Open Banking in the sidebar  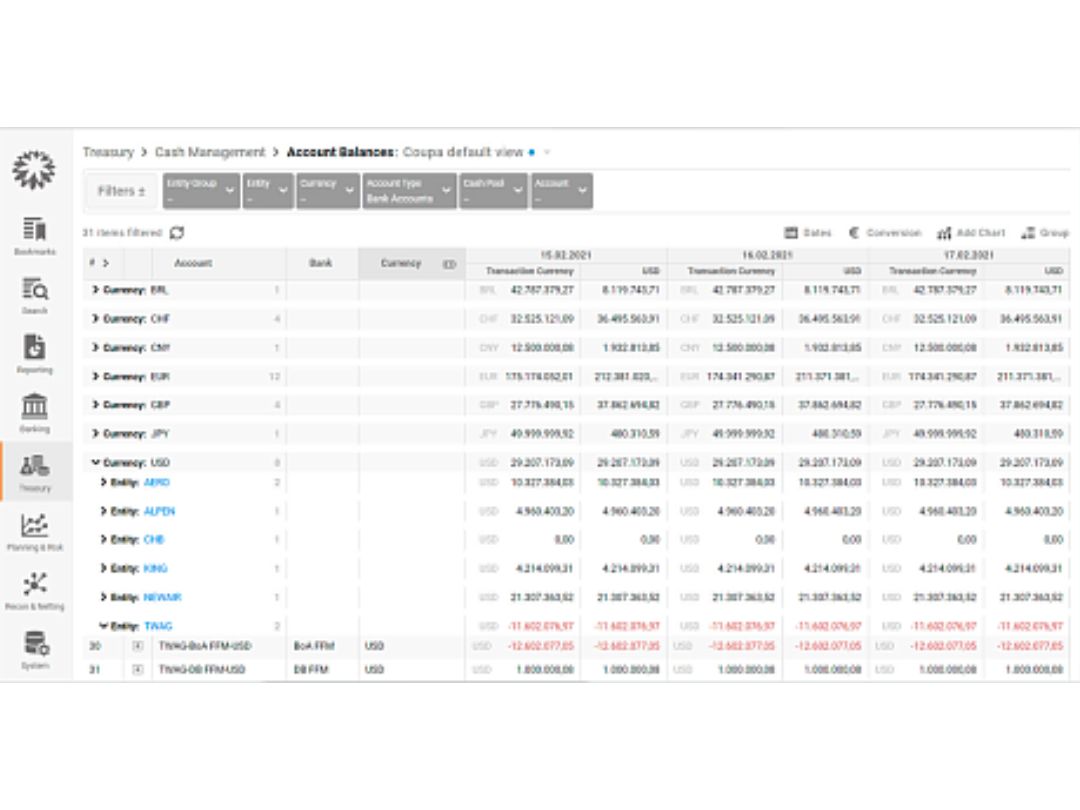[x=34, y=413]
